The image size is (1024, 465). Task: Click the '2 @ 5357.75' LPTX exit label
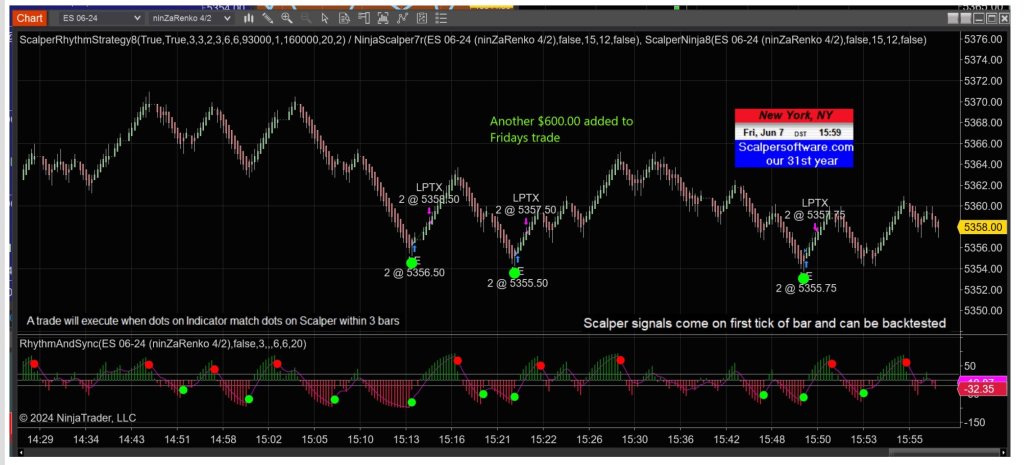click(815, 214)
